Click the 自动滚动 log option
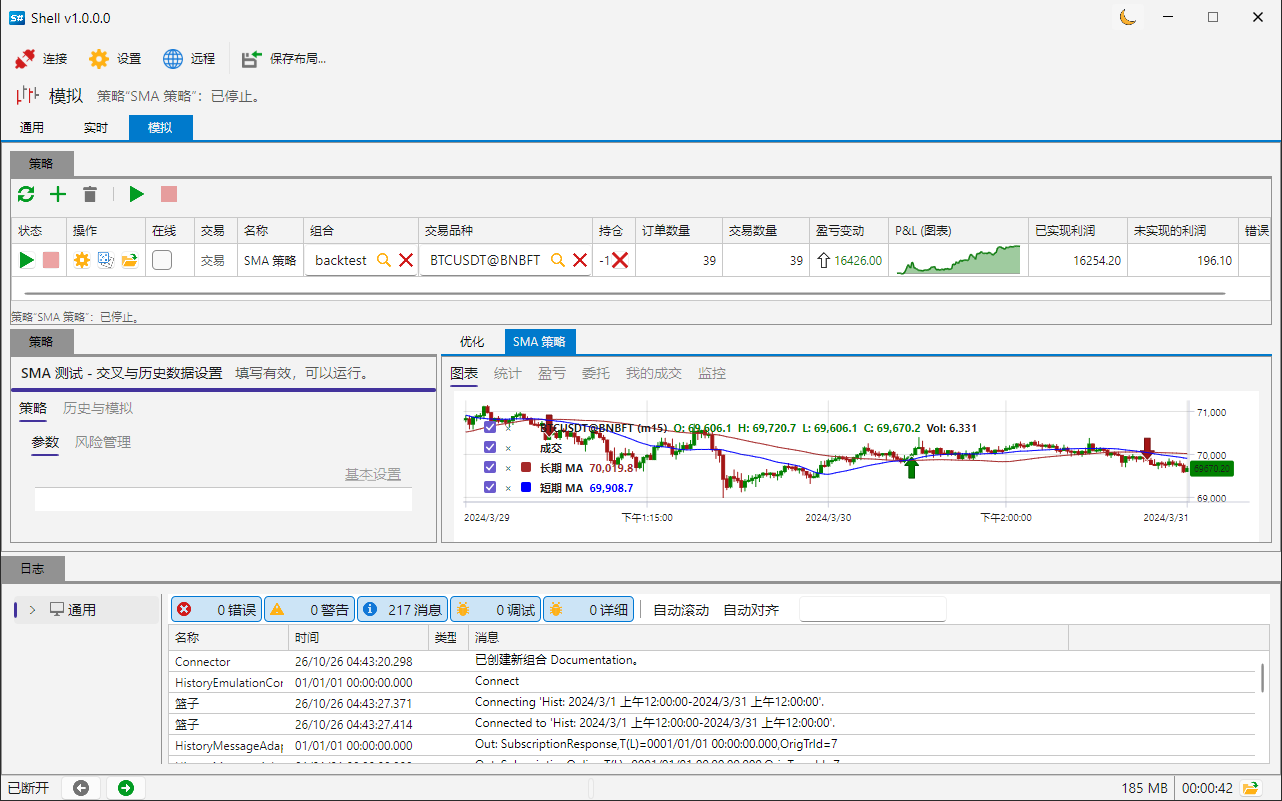 tap(681, 610)
